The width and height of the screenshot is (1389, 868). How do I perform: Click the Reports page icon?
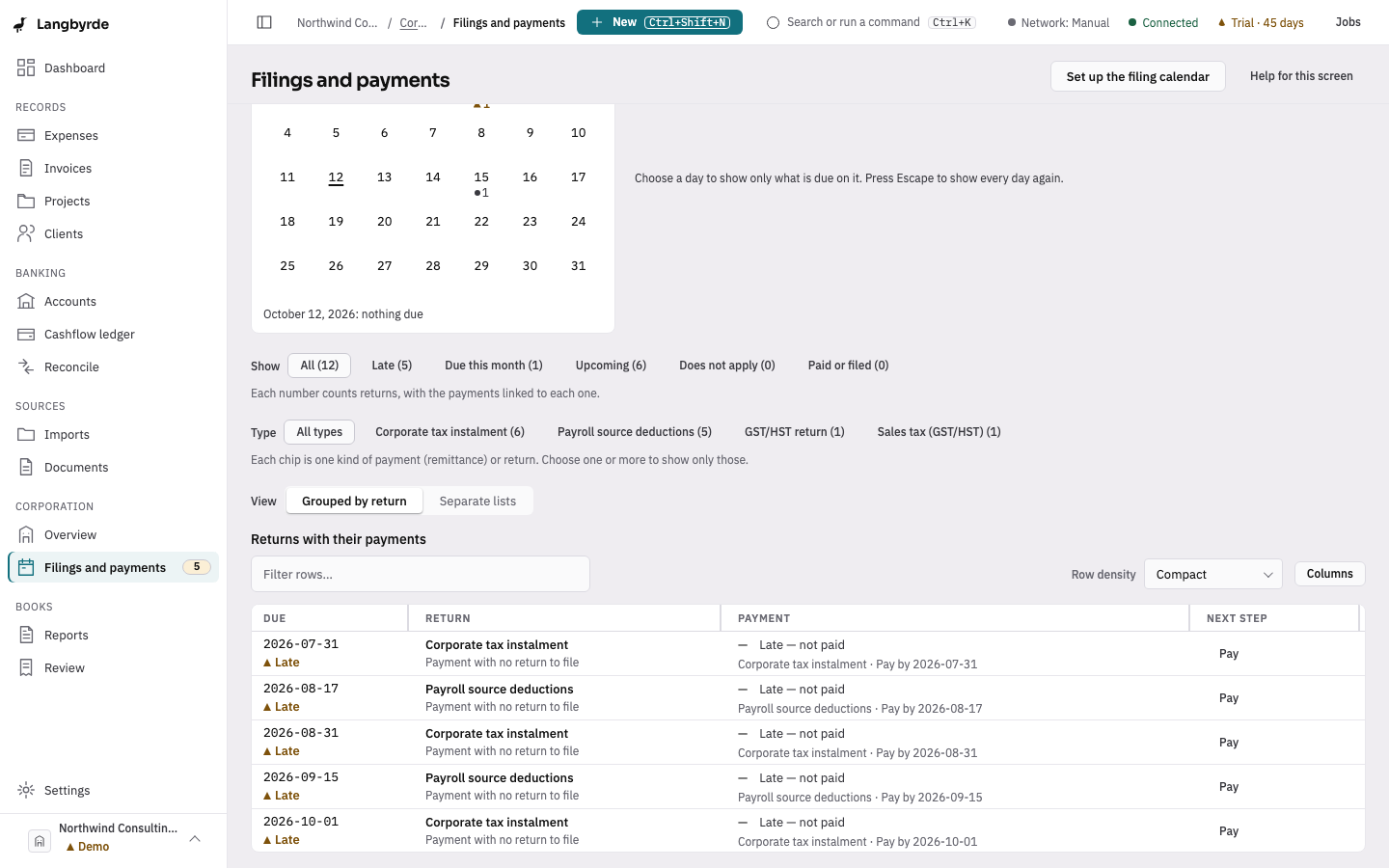click(26, 635)
